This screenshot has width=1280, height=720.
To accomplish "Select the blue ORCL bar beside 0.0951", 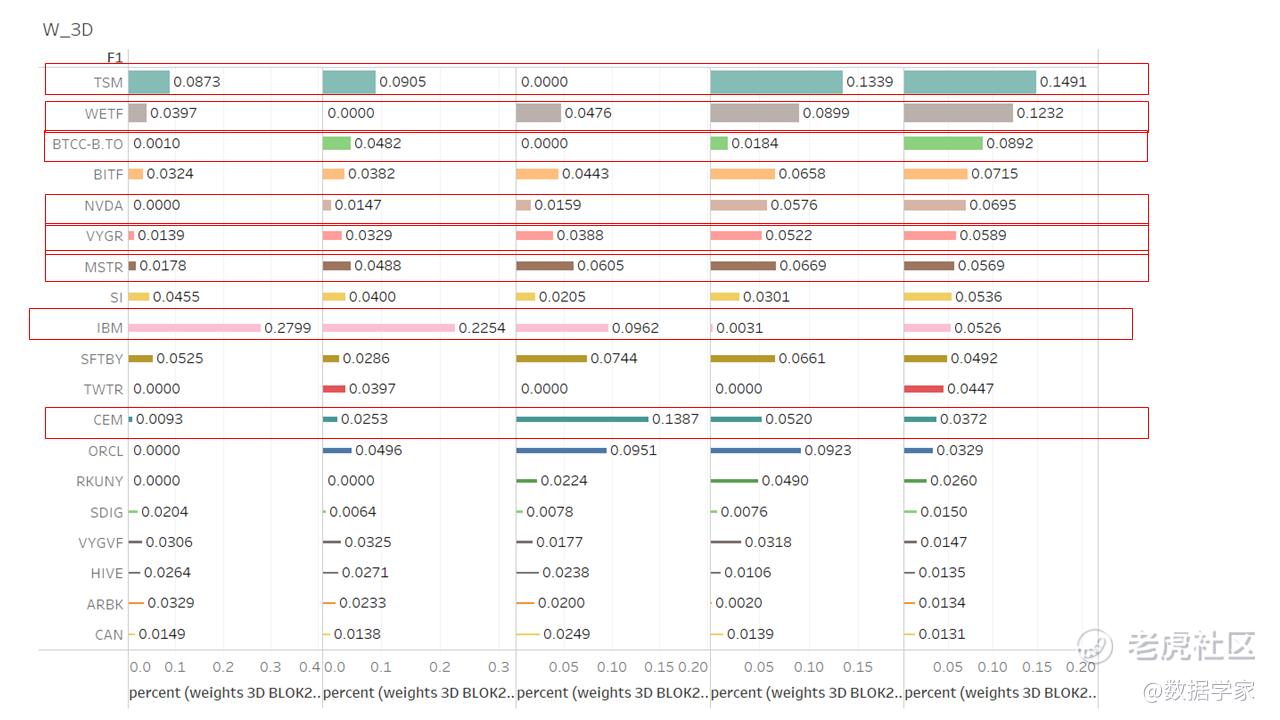I will point(562,450).
